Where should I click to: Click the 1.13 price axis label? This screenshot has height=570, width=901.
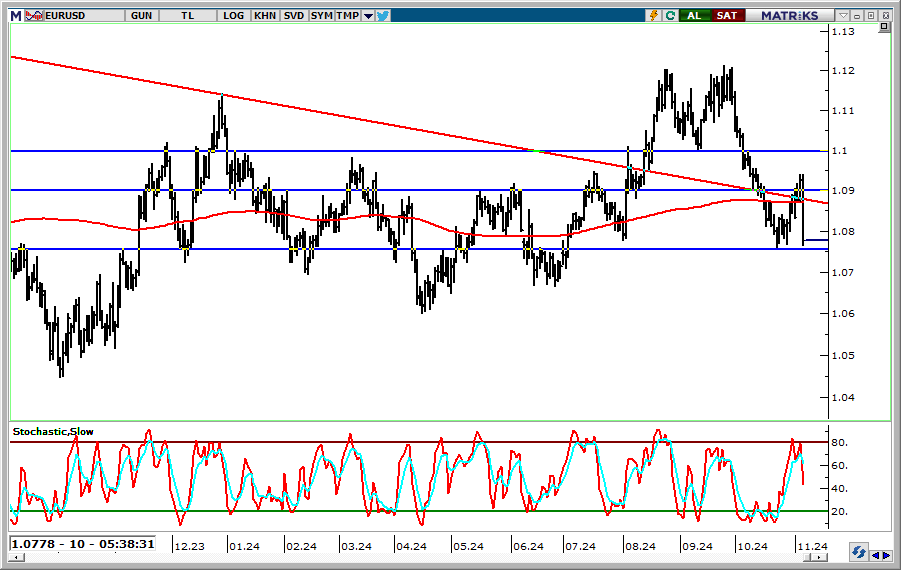pyautogui.click(x=843, y=32)
